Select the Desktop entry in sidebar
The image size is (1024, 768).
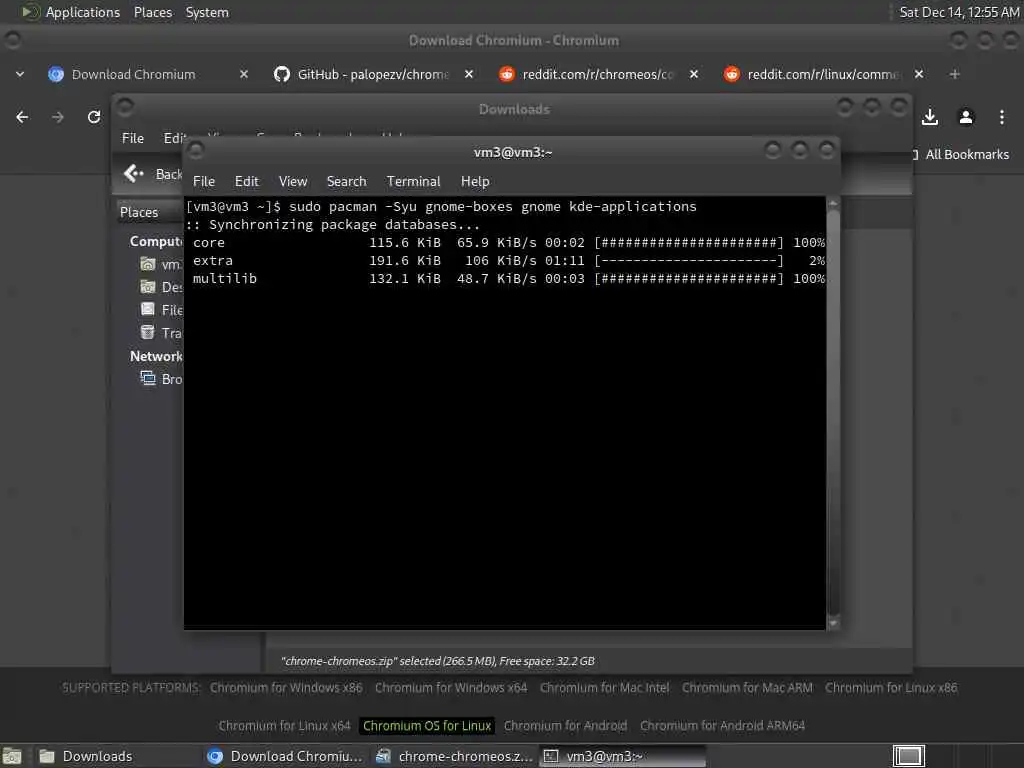(161, 287)
